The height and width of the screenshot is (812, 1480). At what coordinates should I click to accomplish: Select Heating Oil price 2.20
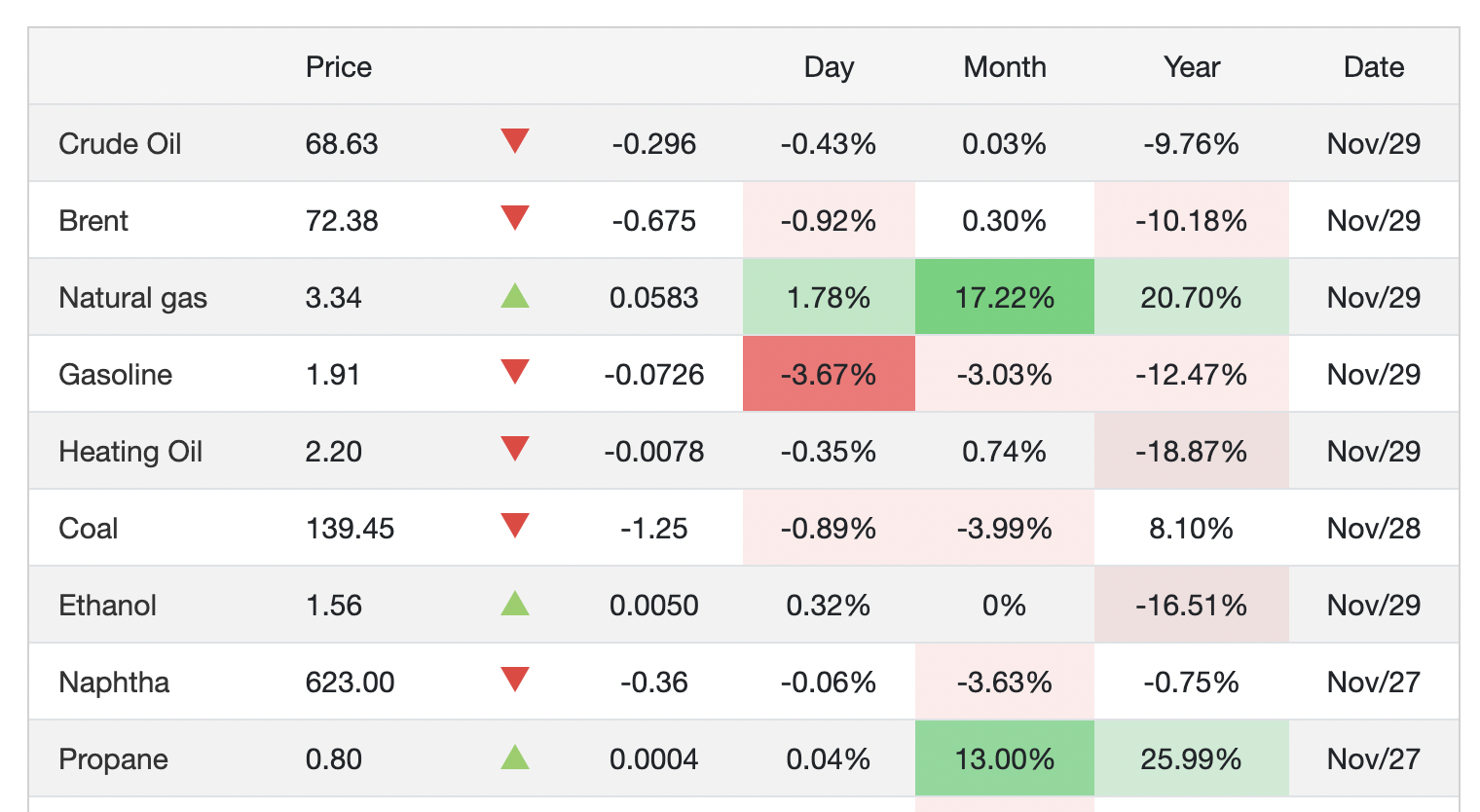(x=334, y=452)
